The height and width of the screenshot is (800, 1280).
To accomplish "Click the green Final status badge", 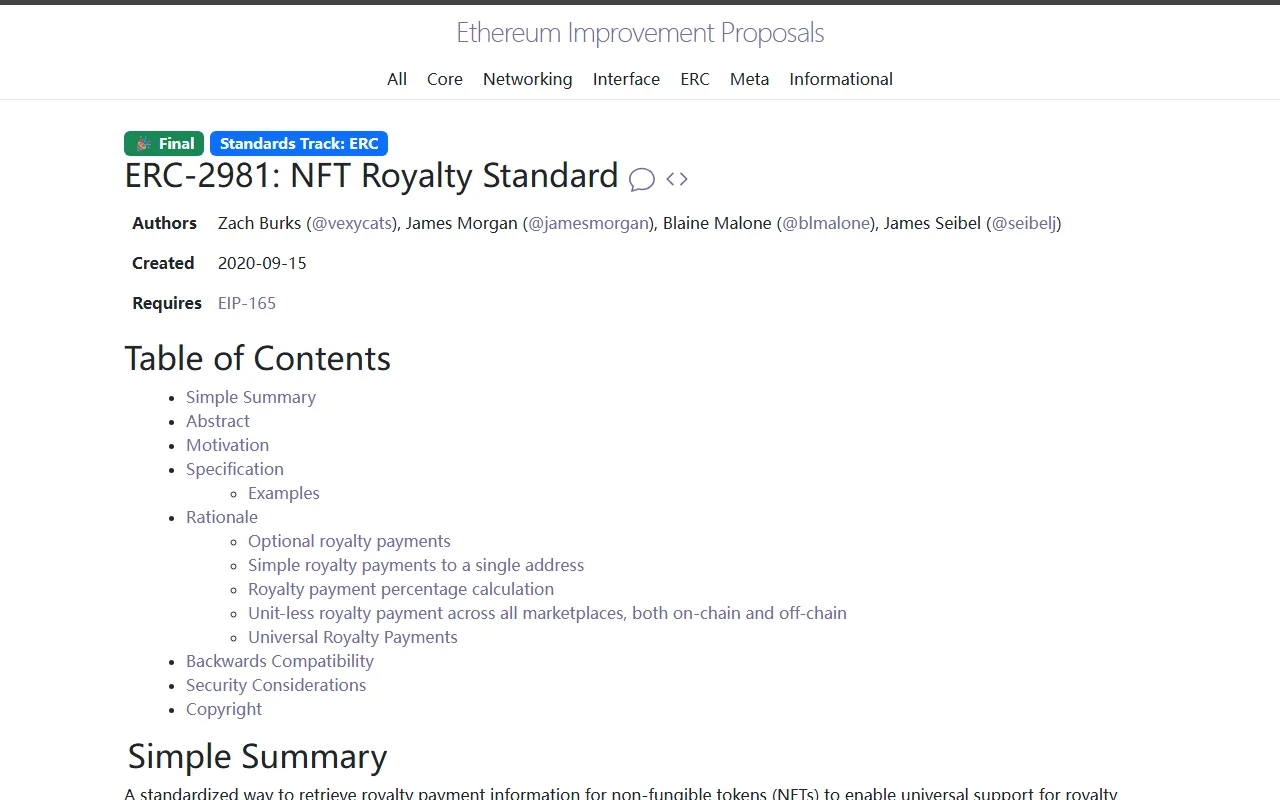I will click(x=164, y=143).
